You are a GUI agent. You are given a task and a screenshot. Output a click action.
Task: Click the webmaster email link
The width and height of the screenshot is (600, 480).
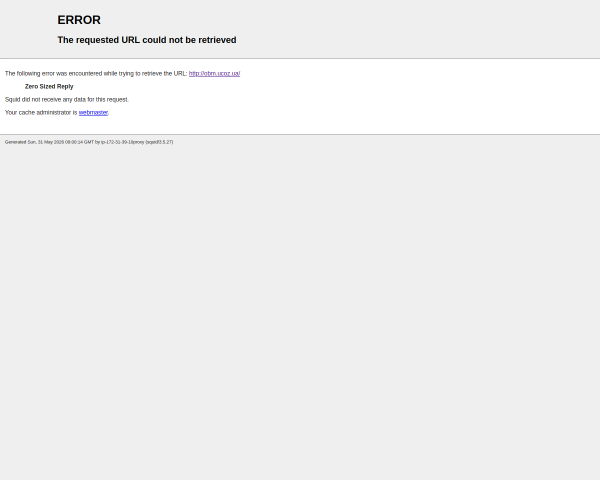coord(93,113)
